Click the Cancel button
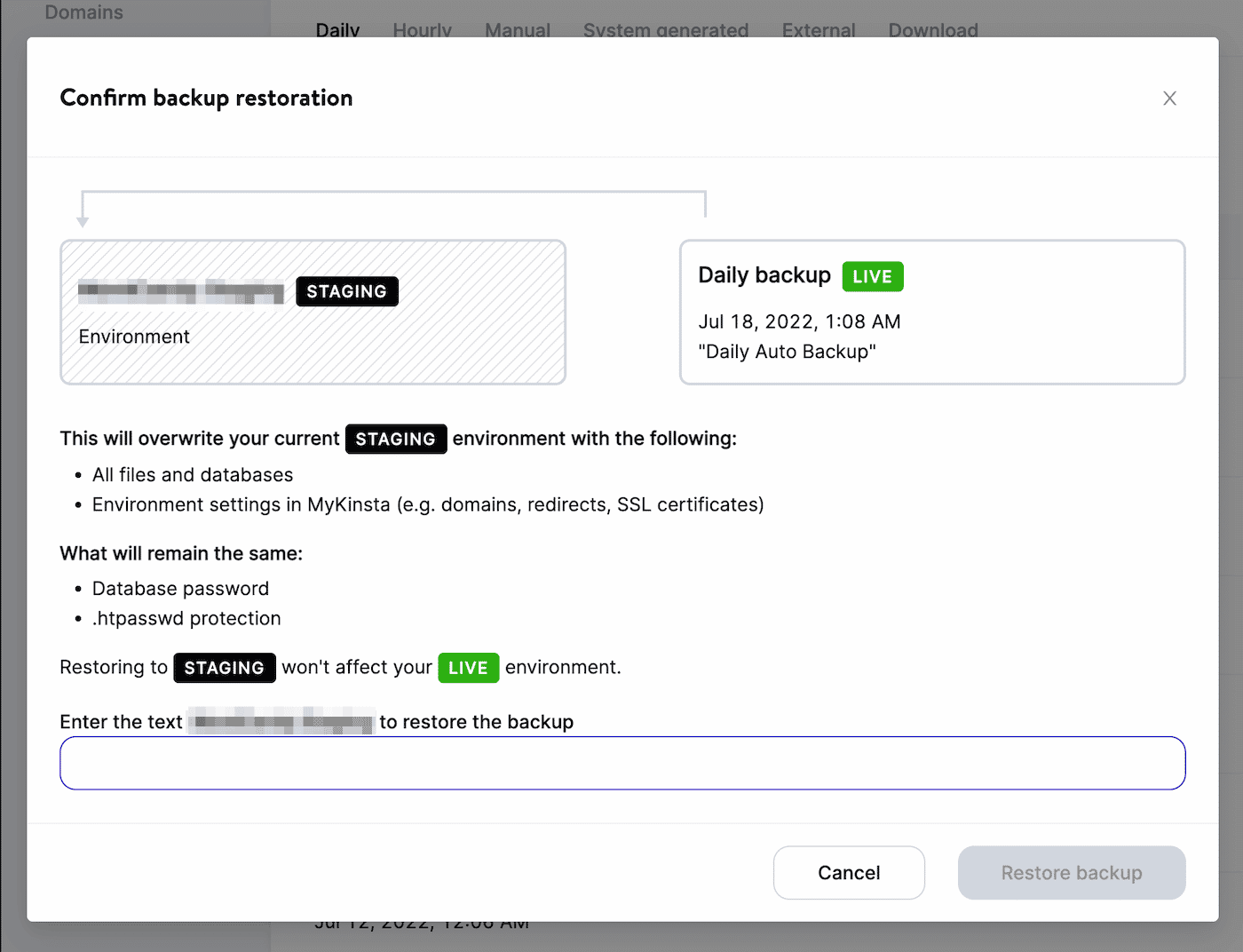 point(849,872)
